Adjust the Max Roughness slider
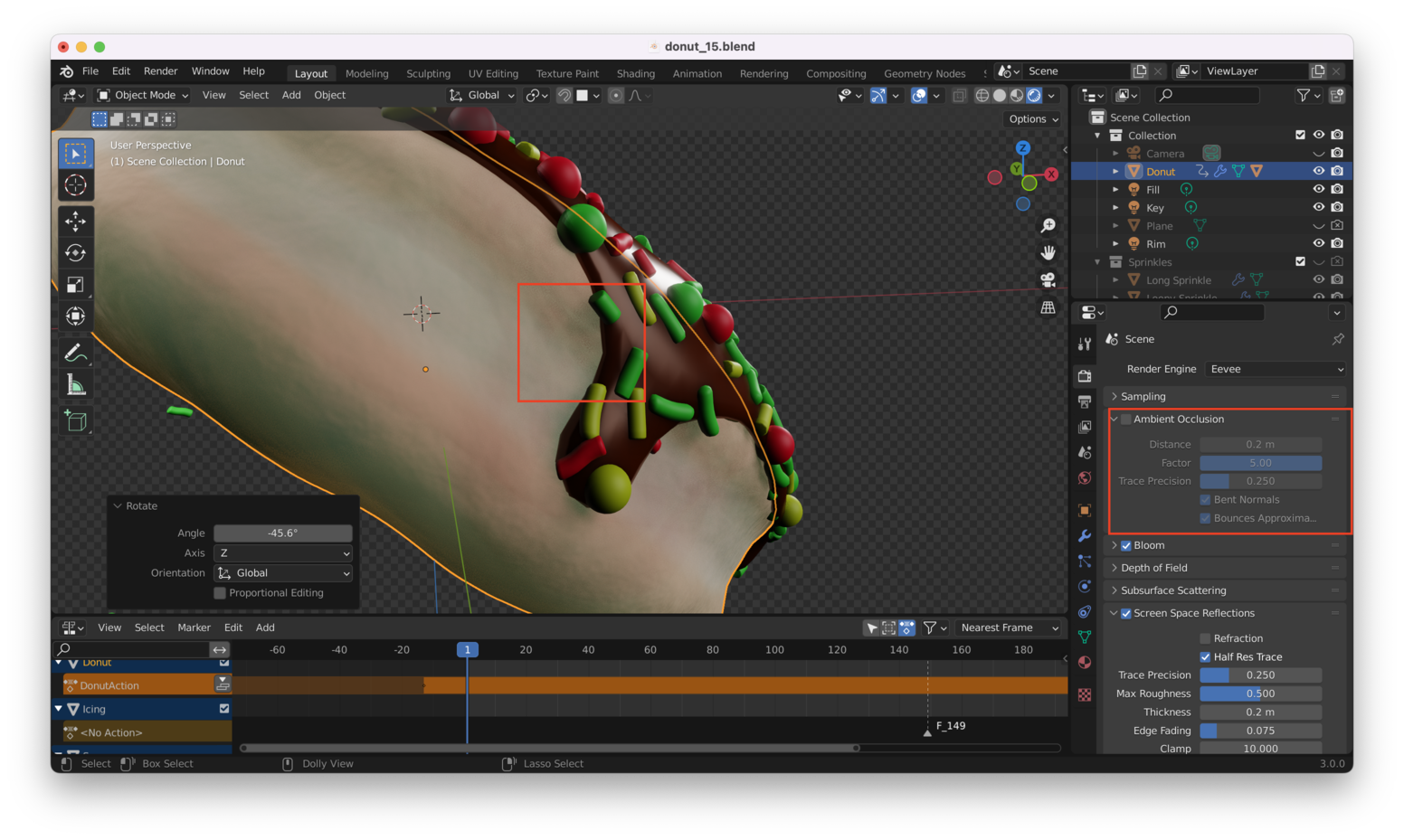Screen dimensions: 1404x840 pyautogui.click(x=1260, y=694)
